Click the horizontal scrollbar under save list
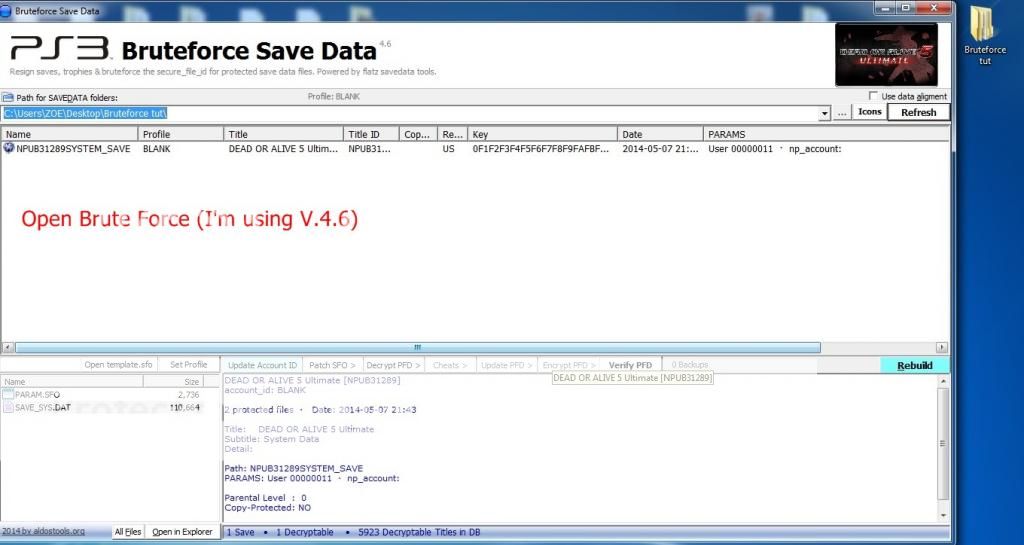 [x=417, y=347]
